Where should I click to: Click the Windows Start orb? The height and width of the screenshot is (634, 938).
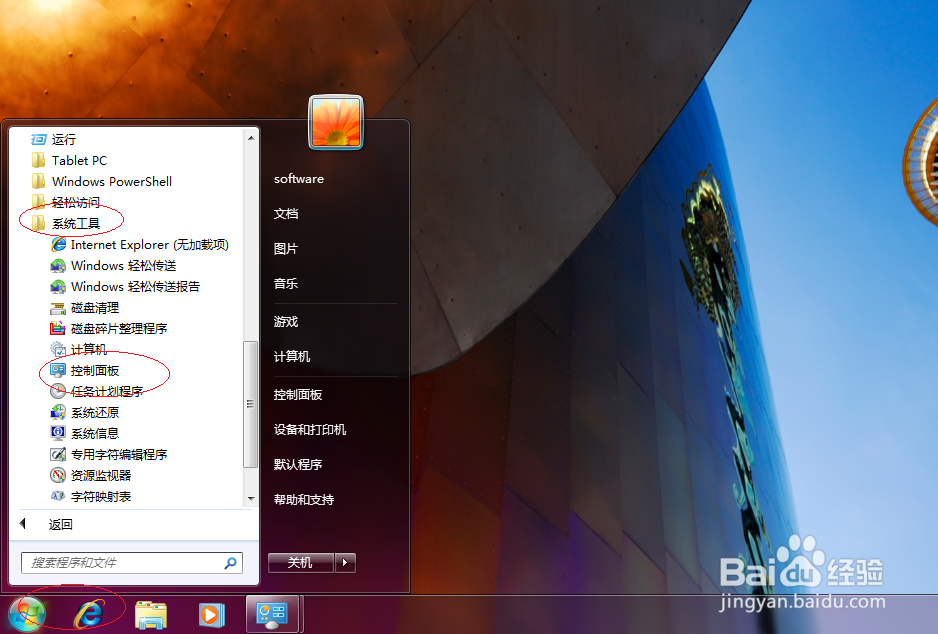(x=27, y=614)
